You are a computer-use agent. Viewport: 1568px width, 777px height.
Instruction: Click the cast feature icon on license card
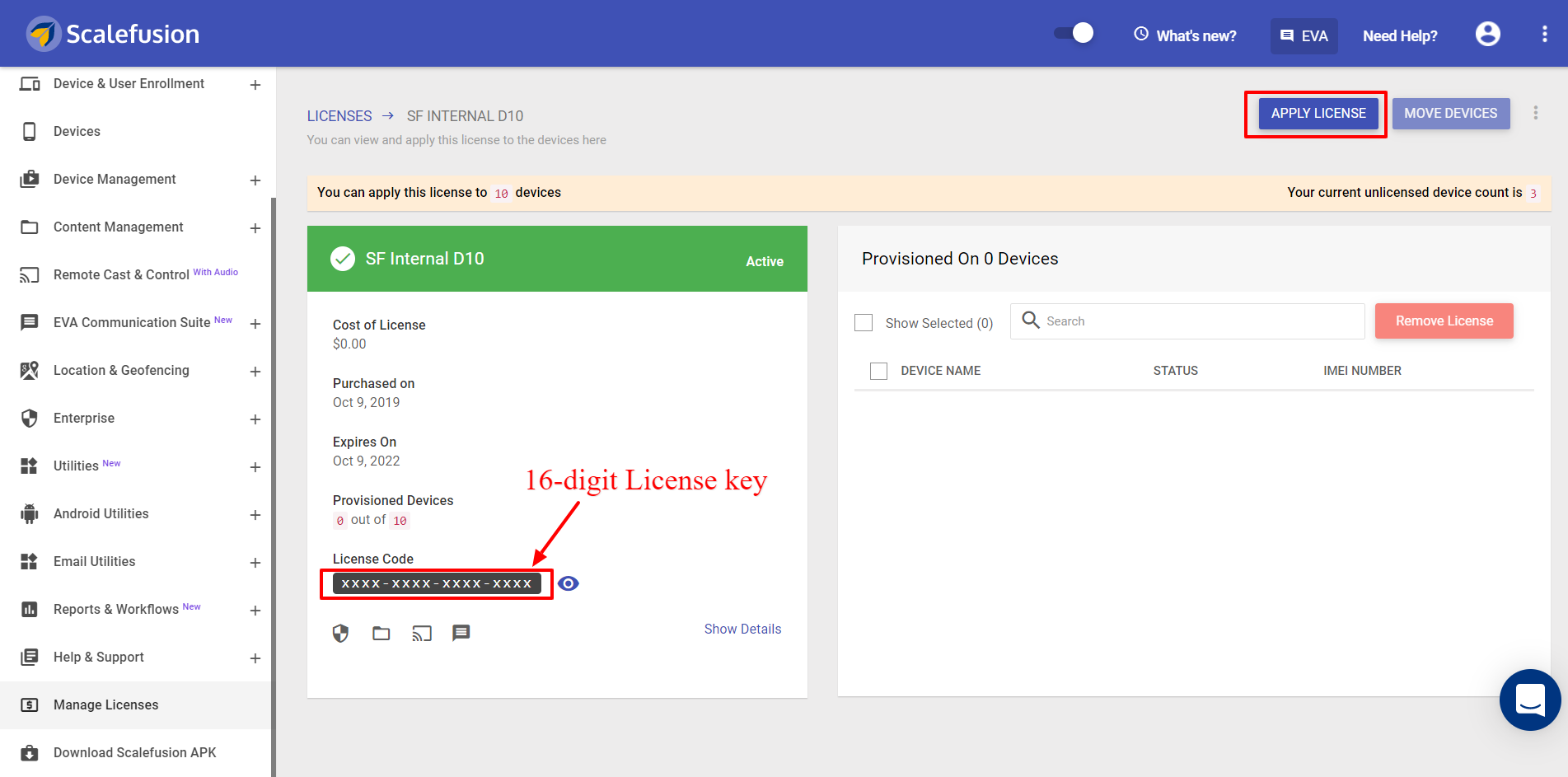[421, 633]
